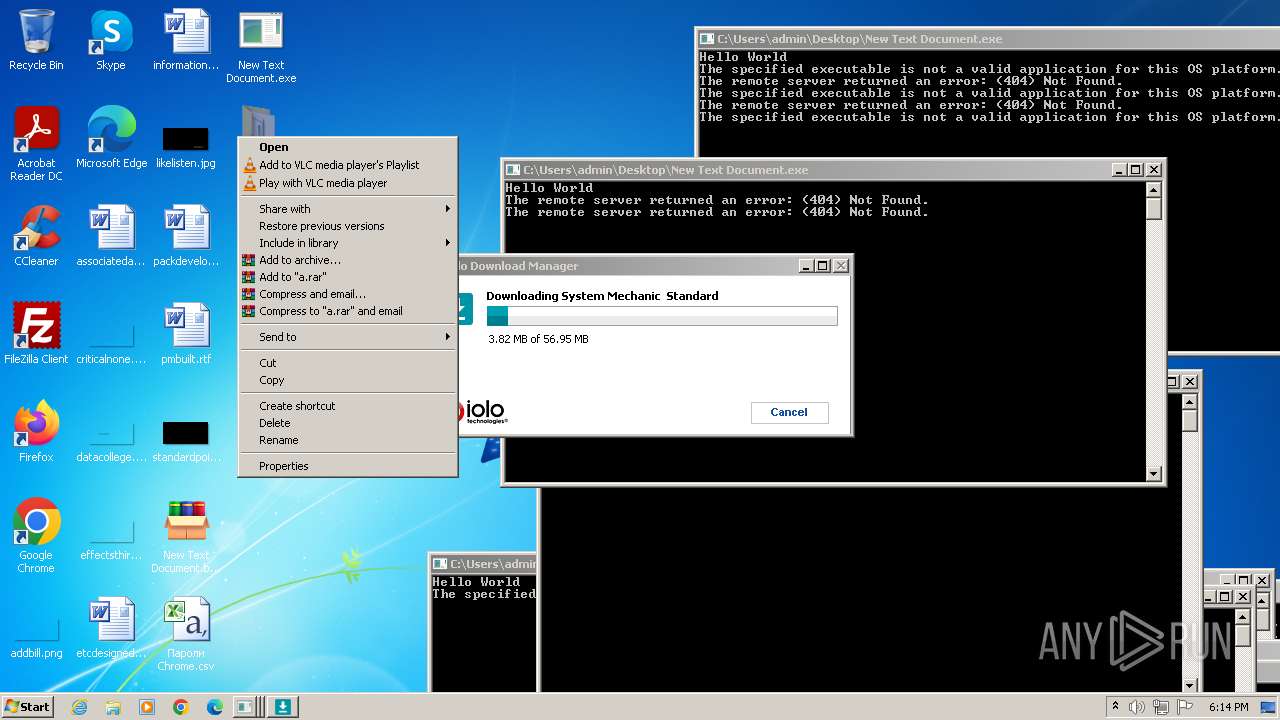Choose Add to archive... option
The image size is (1280, 720).
point(348,260)
